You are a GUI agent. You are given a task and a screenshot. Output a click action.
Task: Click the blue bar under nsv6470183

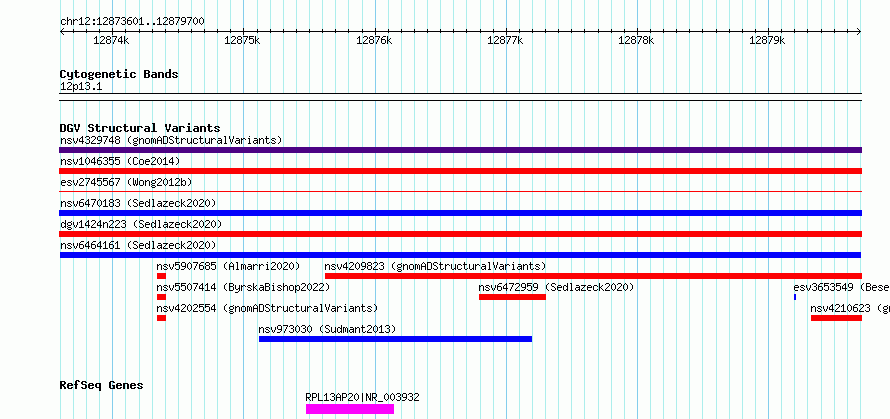[460, 213]
